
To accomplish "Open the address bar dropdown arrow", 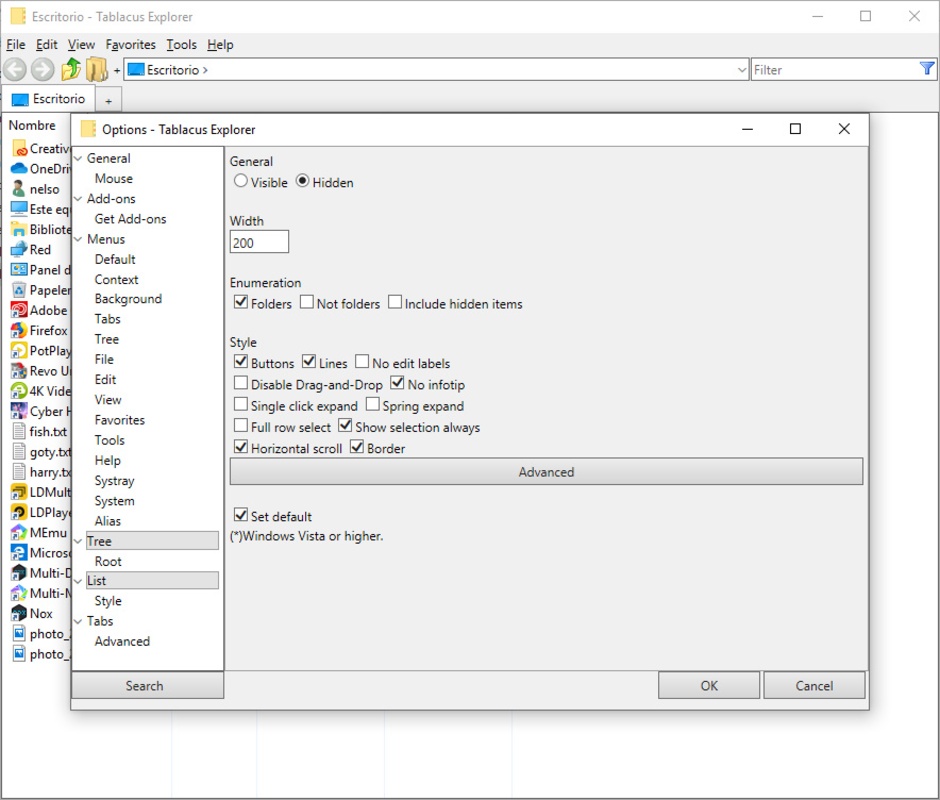I will (741, 70).
